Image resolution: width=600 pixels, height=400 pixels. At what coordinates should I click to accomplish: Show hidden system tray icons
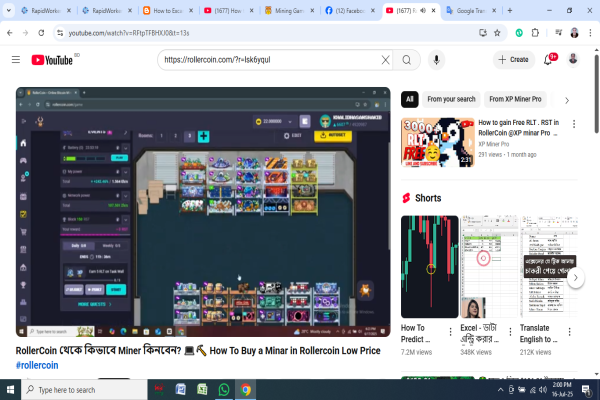coord(501,390)
